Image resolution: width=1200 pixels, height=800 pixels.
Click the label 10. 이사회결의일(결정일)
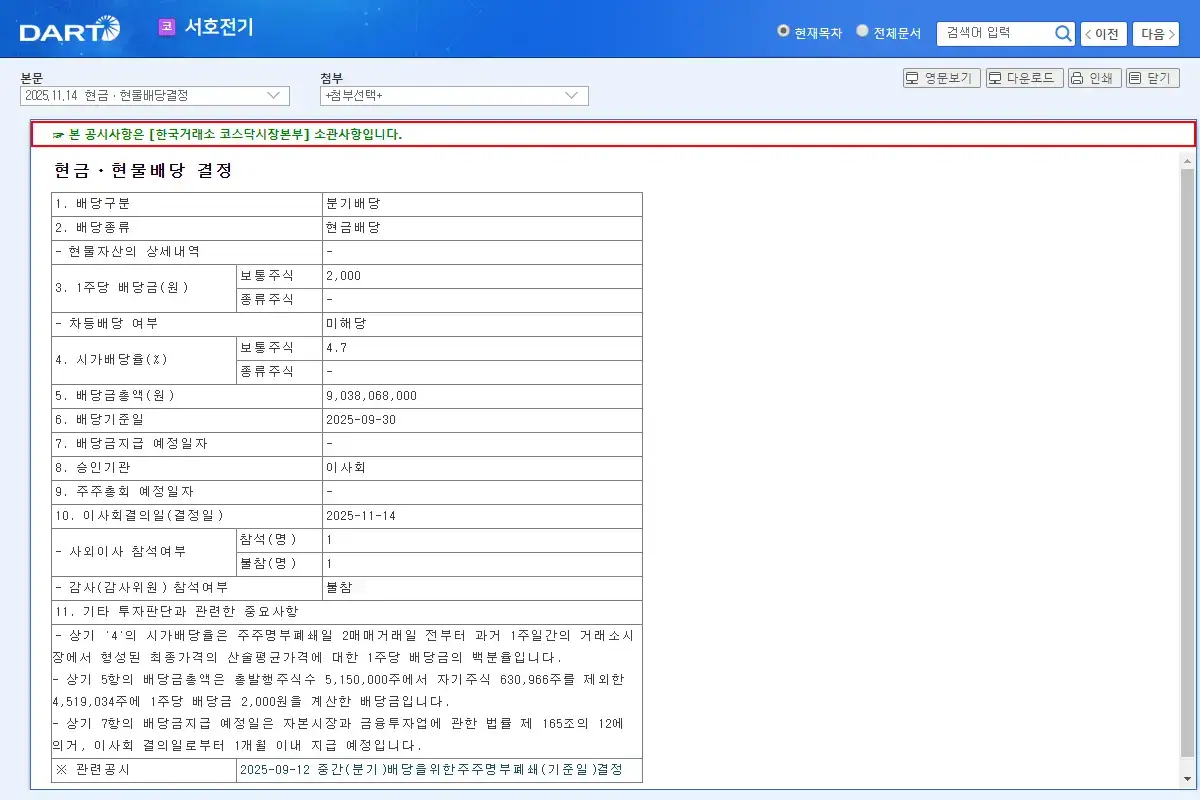pos(139,516)
